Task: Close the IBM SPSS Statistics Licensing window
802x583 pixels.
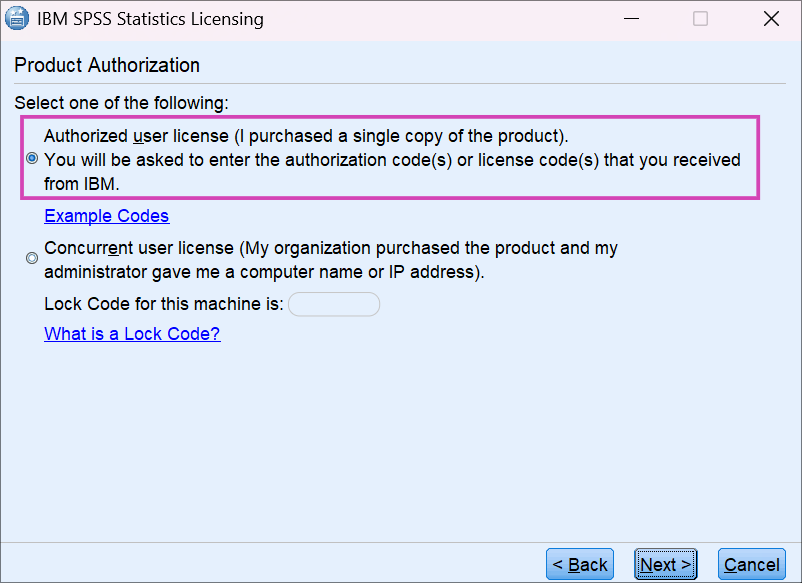Action: tap(770, 18)
